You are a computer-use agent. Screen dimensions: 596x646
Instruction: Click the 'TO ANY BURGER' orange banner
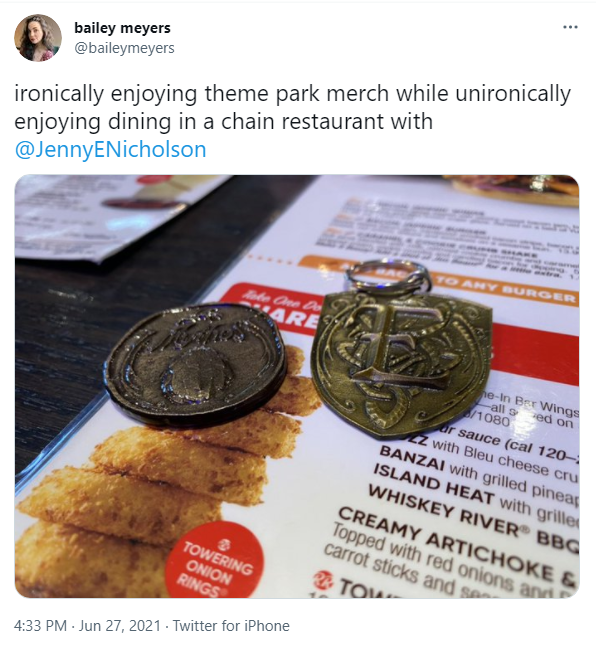(x=505, y=290)
